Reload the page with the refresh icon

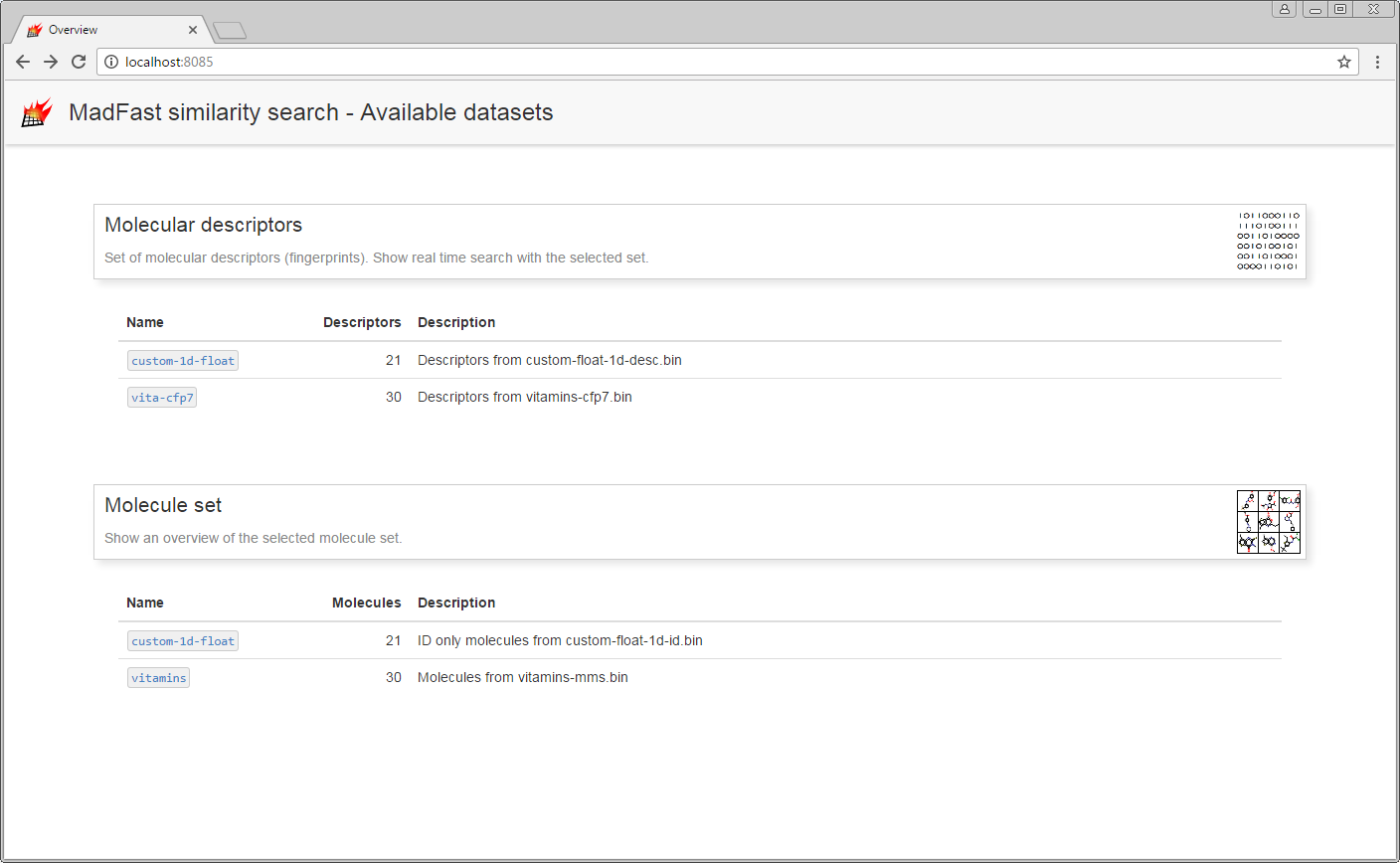point(79,62)
